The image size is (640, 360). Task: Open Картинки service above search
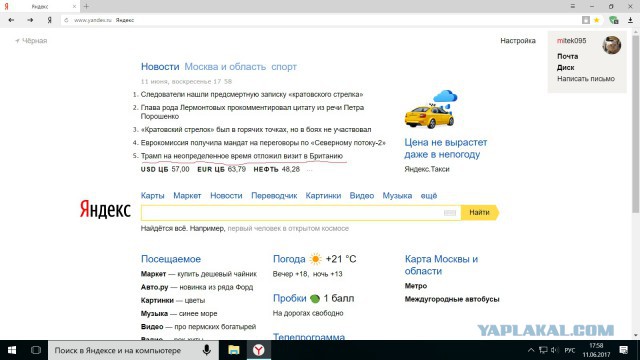323,196
